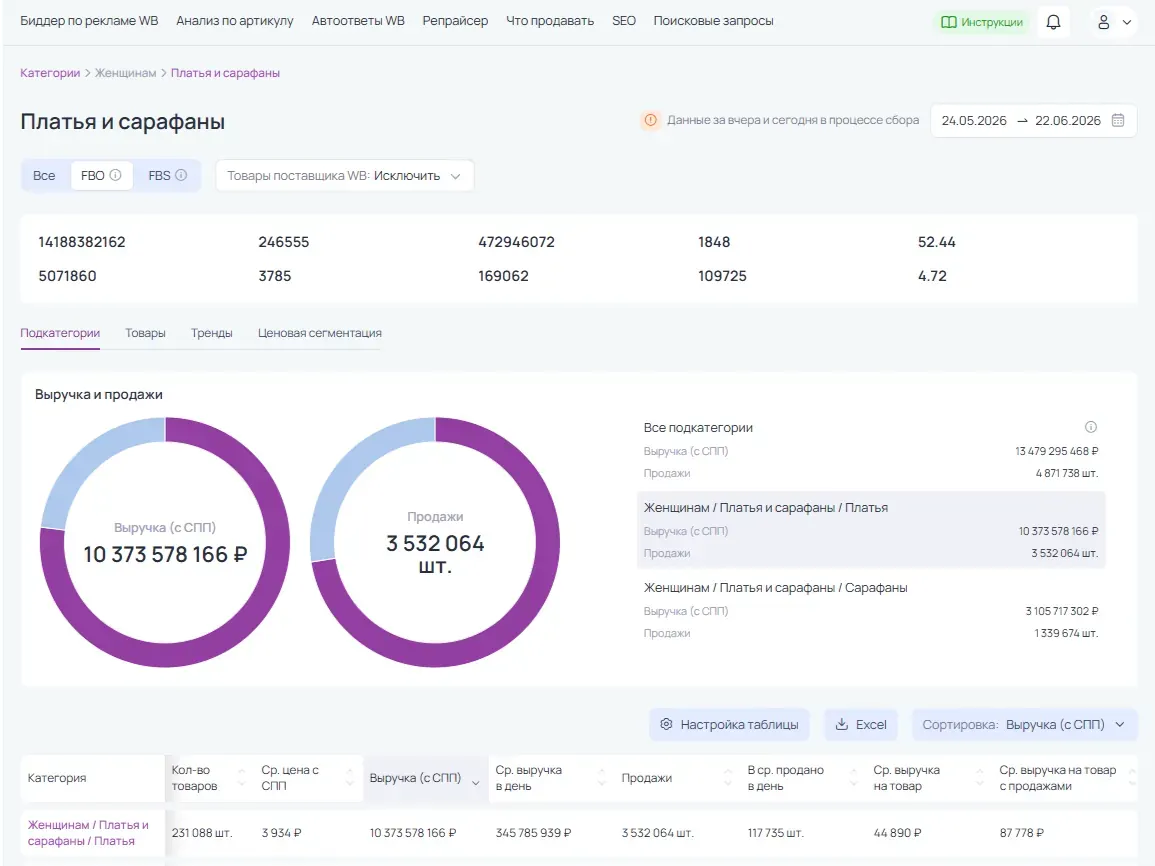Click the value 14188382162
This screenshot has width=1155, height=866.
click(x=82, y=242)
